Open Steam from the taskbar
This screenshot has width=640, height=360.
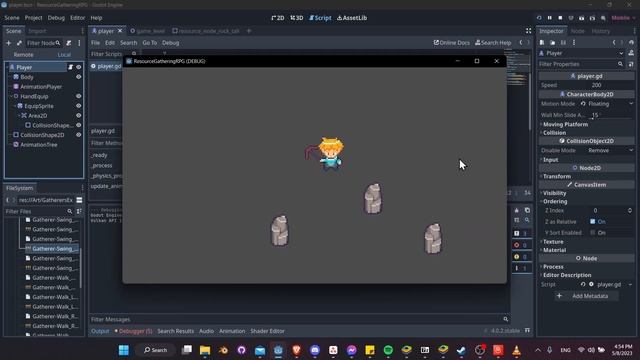(x=461, y=350)
